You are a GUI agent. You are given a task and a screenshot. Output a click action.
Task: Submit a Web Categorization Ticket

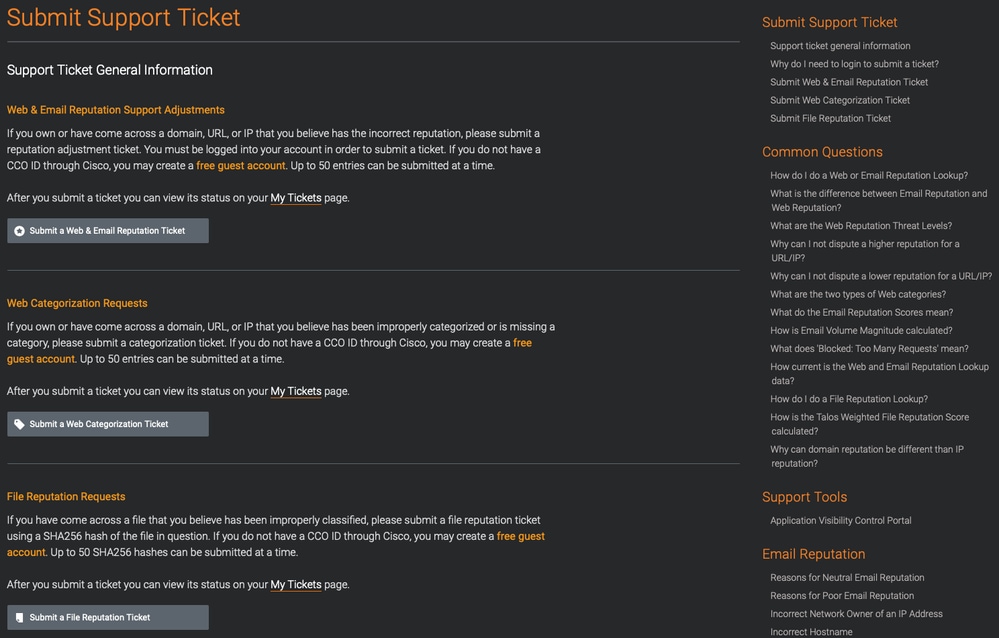[x=108, y=424]
